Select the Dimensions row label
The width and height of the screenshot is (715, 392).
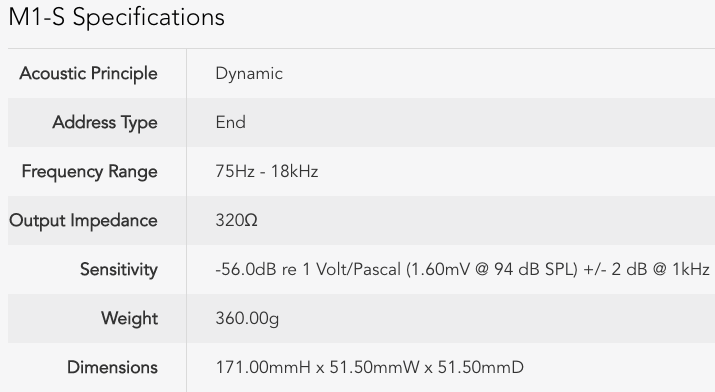click(x=113, y=367)
